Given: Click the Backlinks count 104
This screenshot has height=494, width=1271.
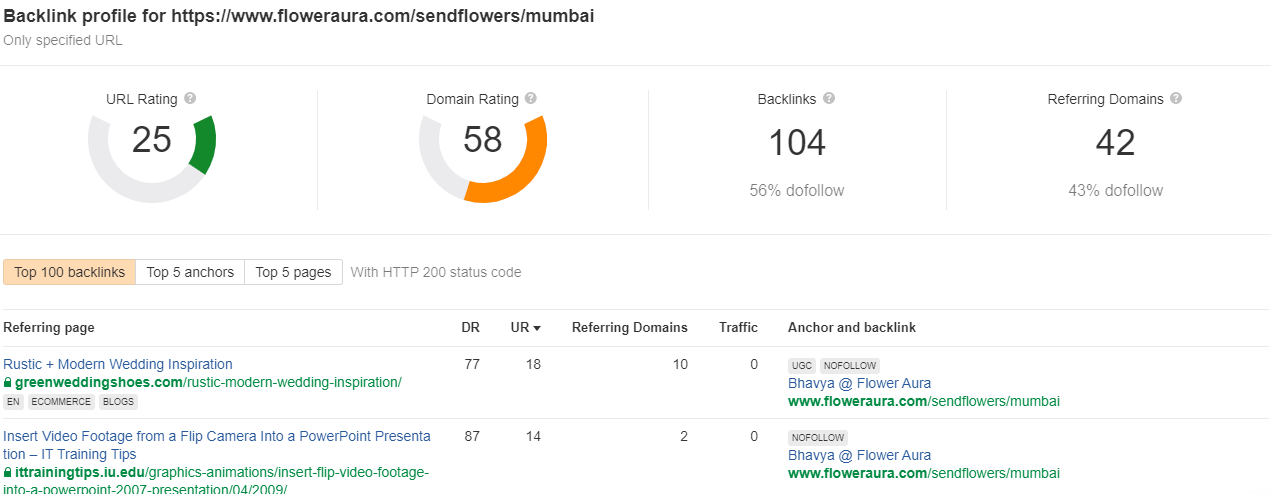Looking at the screenshot, I should click(797, 143).
